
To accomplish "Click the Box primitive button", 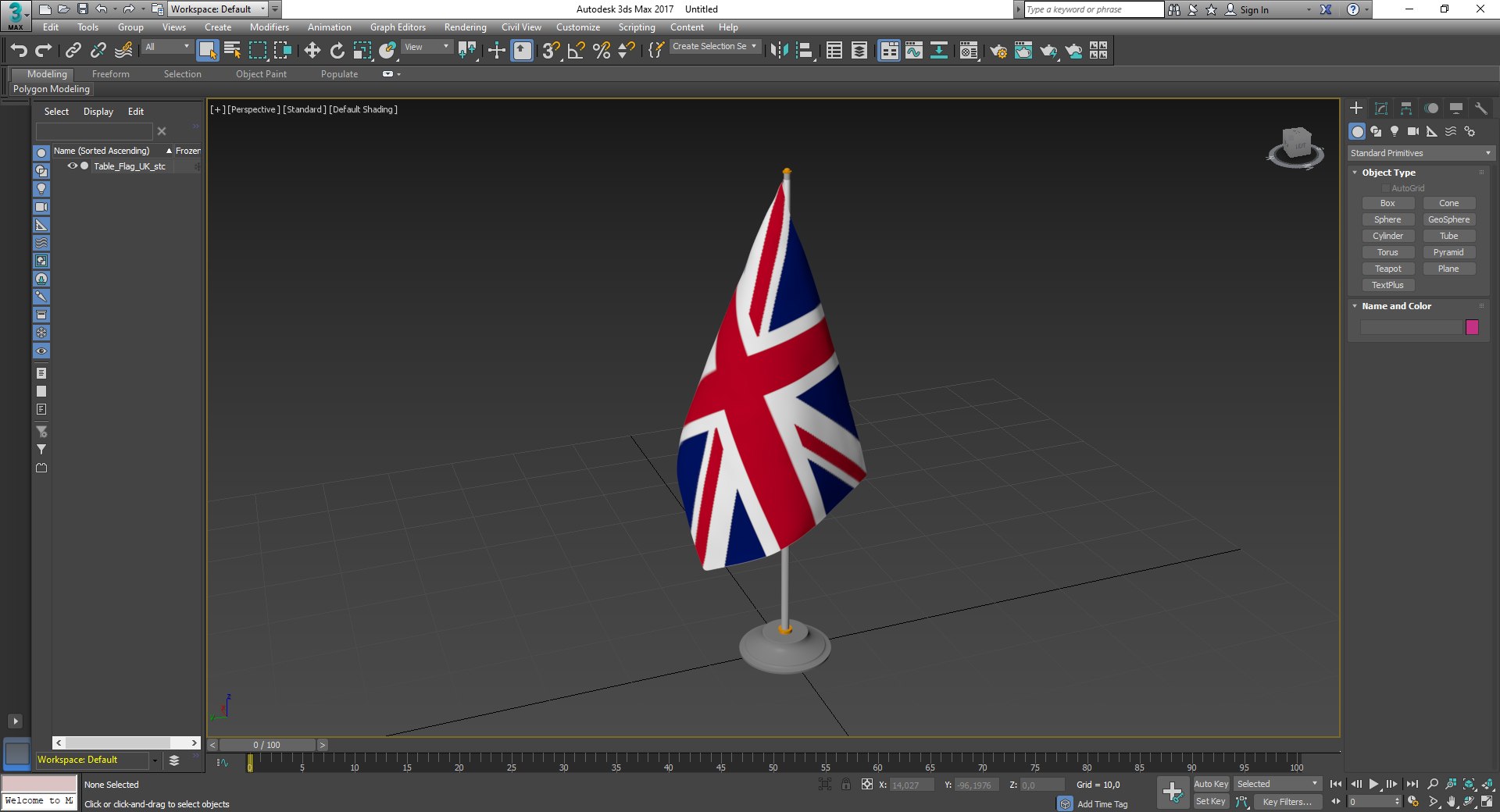I will click(x=1387, y=203).
